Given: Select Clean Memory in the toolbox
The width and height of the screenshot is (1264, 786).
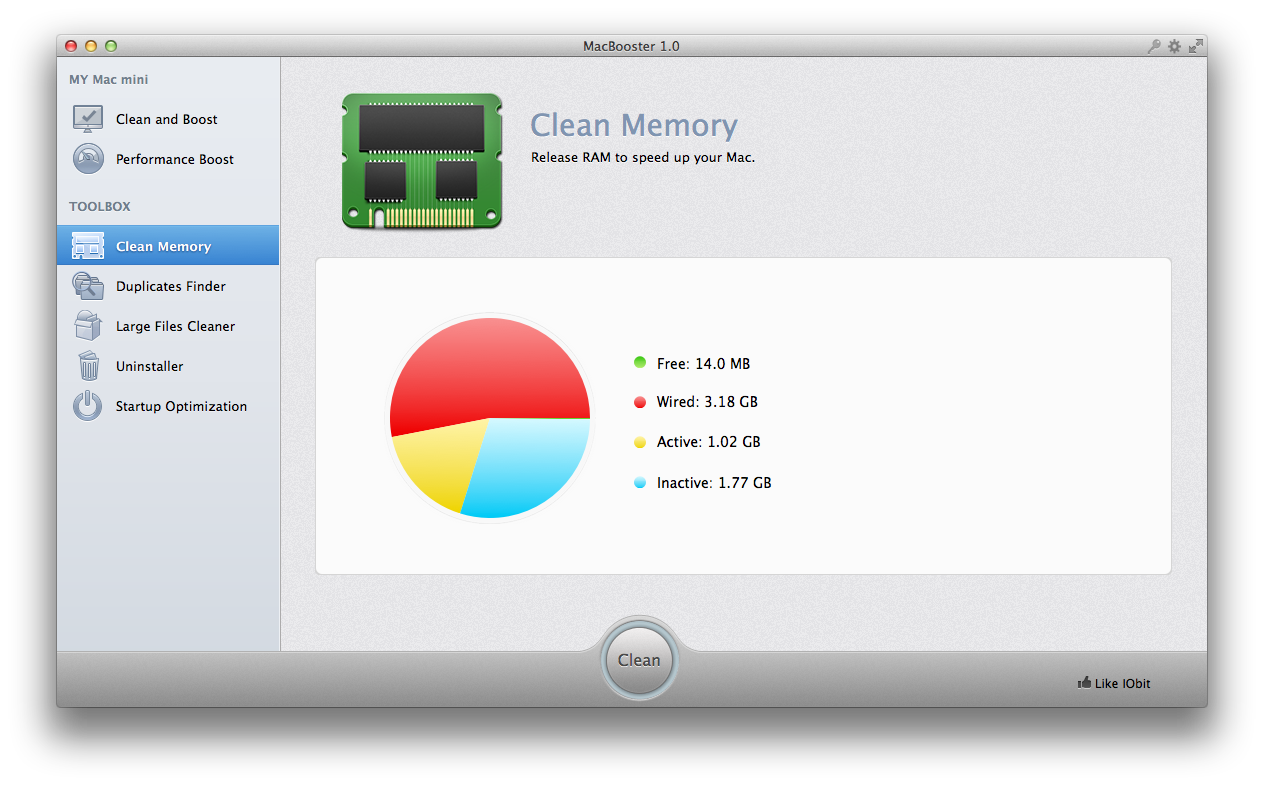Looking at the screenshot, I should 168,246.
